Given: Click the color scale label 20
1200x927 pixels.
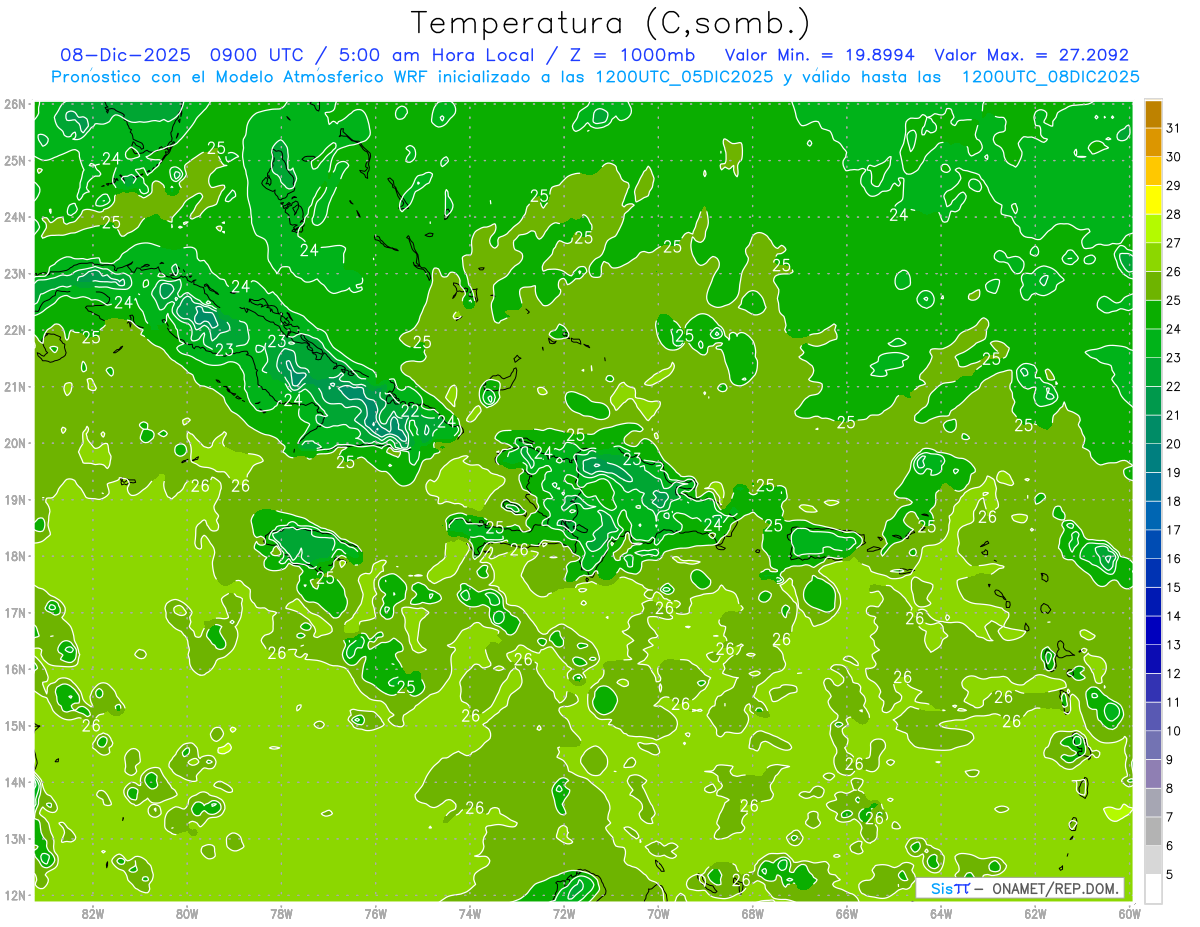Looking at the screenshot, I should click(x=1173, y=444).
